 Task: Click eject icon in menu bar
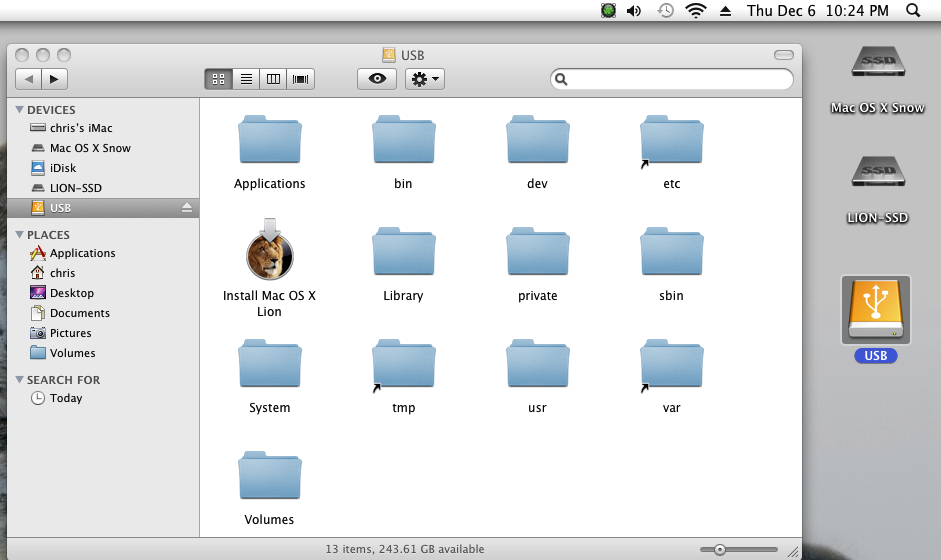pyautogui.click(x=726, y=11)
